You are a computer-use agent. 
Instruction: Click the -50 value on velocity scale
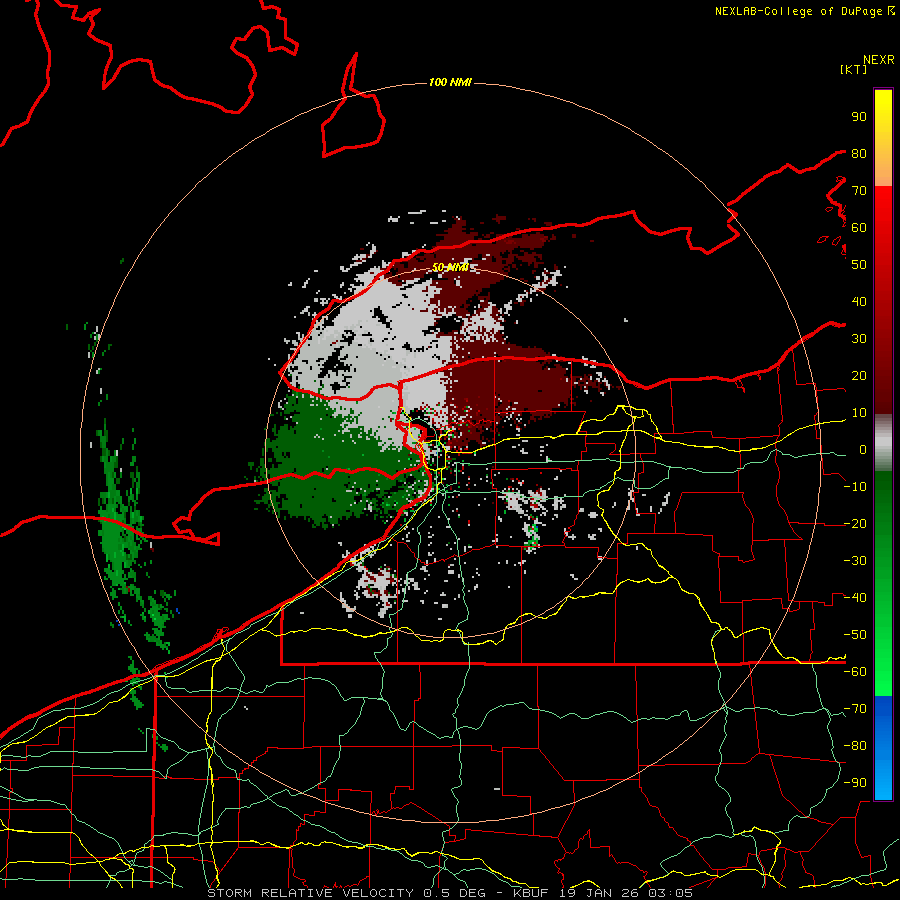[855, 635]
